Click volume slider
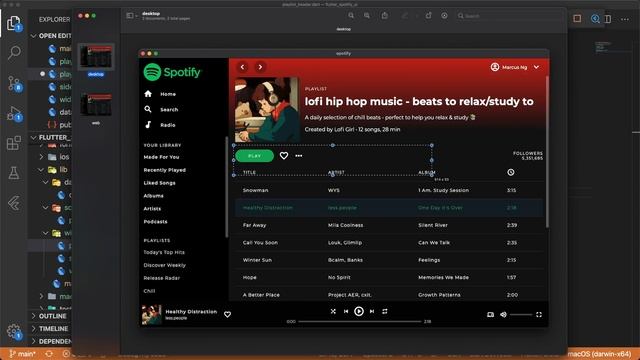 click(520, 315)
